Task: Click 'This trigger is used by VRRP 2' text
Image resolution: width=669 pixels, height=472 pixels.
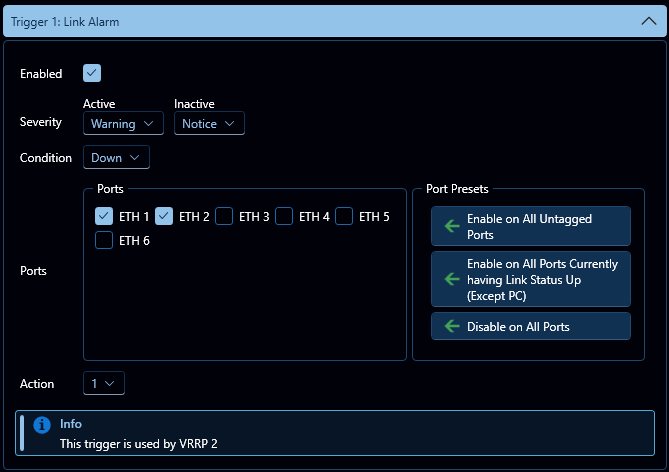Action: (139, 444)
